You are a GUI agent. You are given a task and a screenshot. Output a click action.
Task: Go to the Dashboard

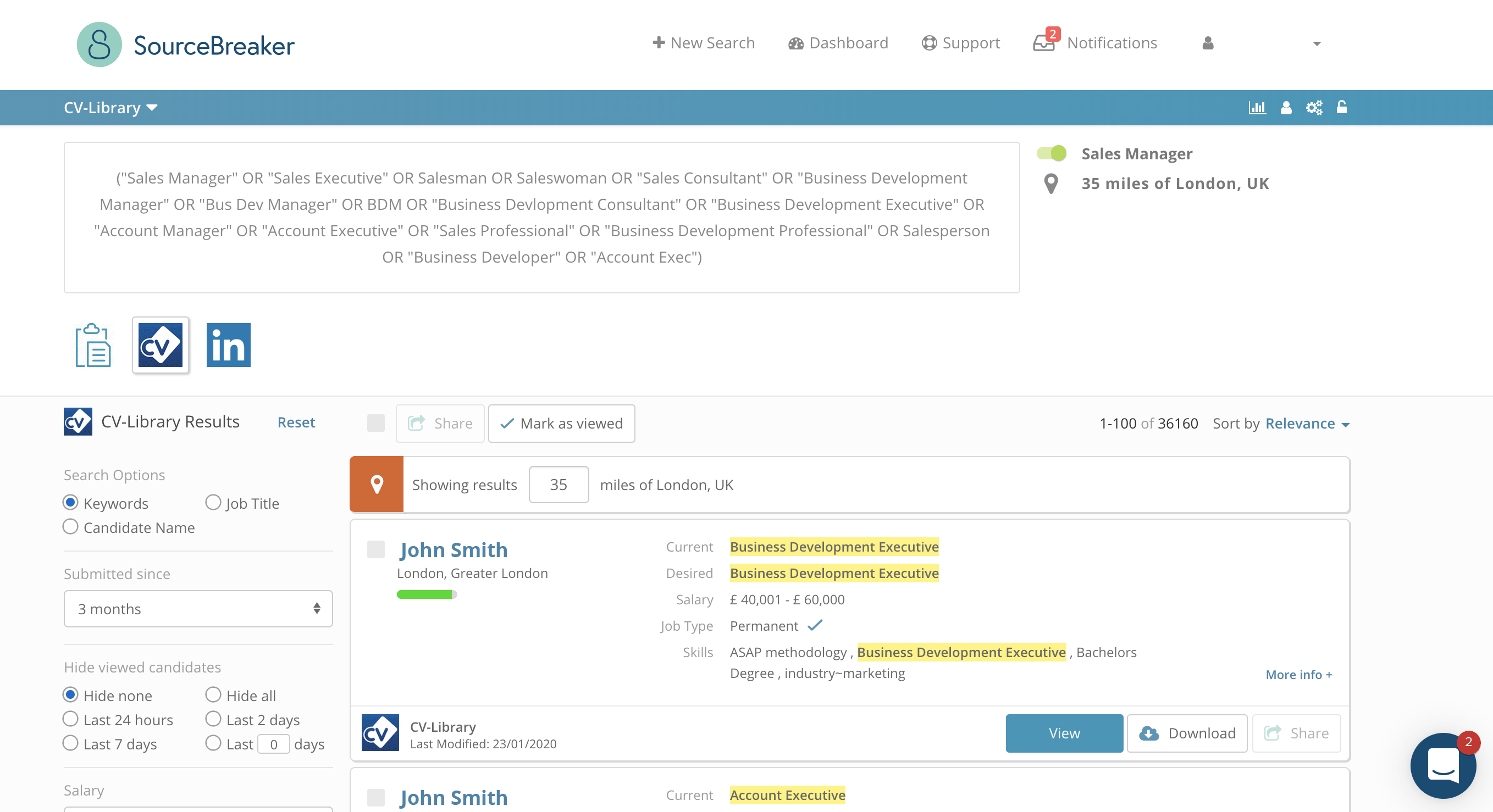pos(838,43)
